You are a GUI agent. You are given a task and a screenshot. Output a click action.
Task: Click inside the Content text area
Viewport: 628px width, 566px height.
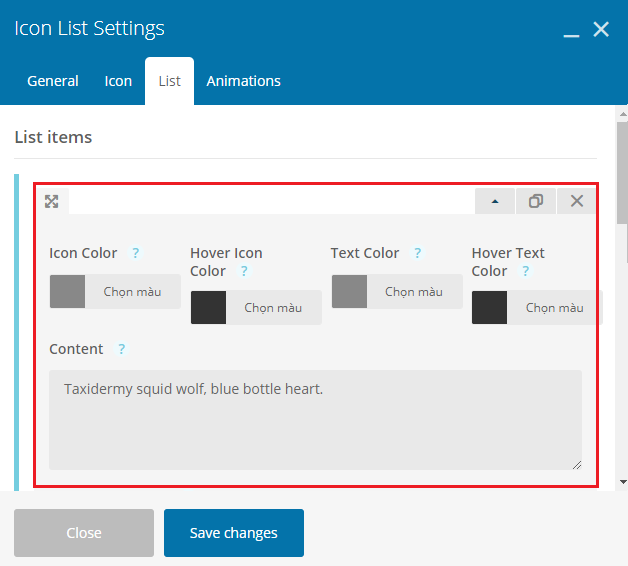315,420
